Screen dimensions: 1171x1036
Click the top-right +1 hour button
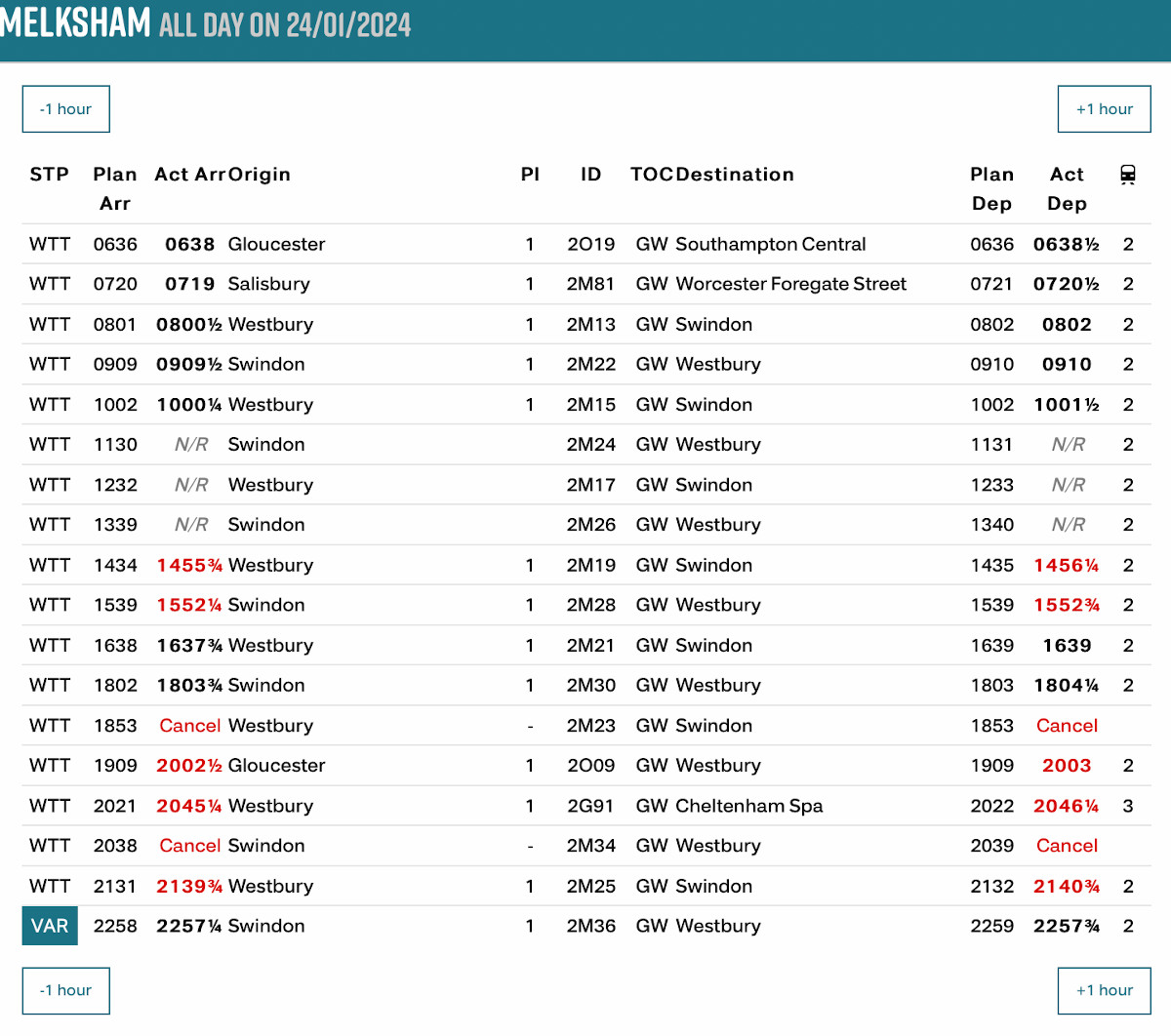click(1104, 109)
